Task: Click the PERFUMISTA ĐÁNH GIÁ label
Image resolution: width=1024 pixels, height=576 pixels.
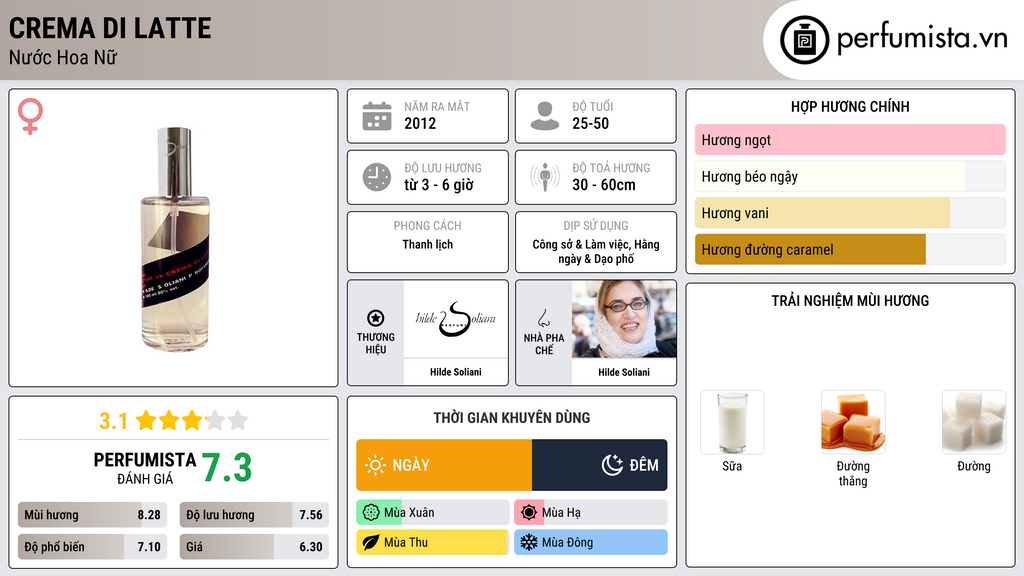Action: [145, 468]
